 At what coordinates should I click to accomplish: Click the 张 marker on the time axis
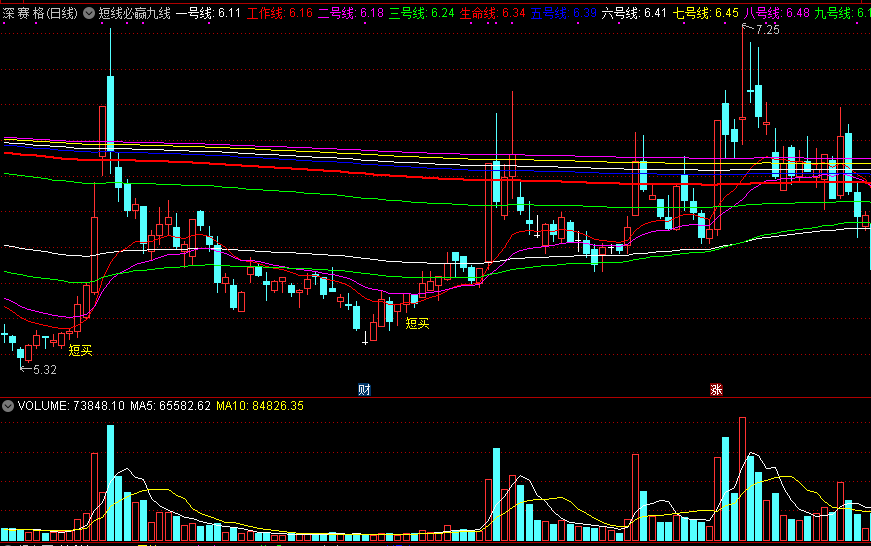(716, 389)
